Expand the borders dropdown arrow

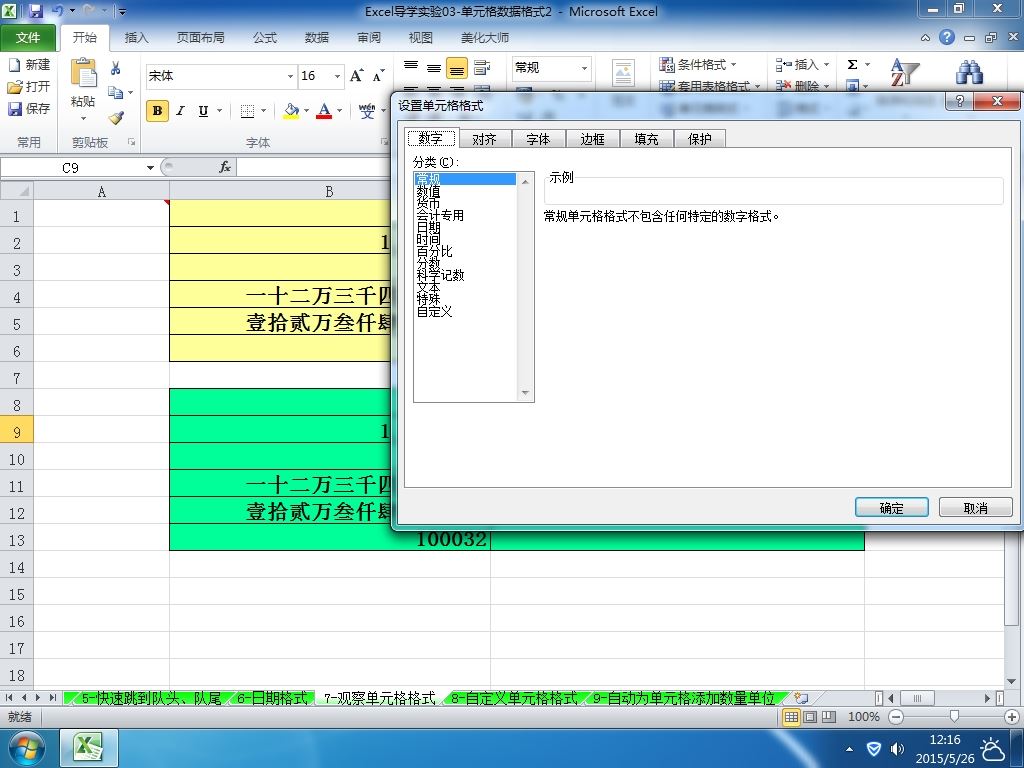(263, 111)
